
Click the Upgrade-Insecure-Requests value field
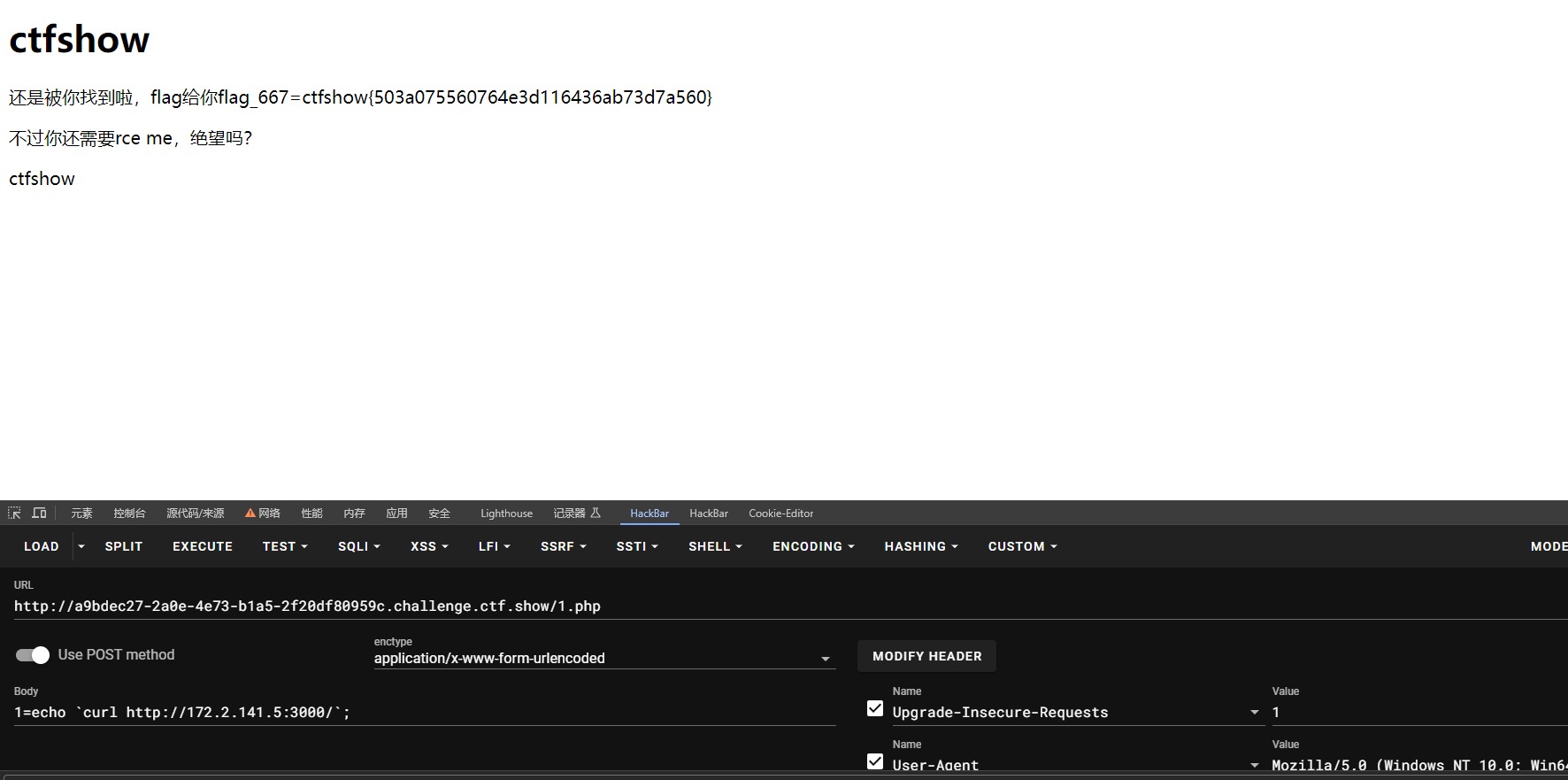1419,713
